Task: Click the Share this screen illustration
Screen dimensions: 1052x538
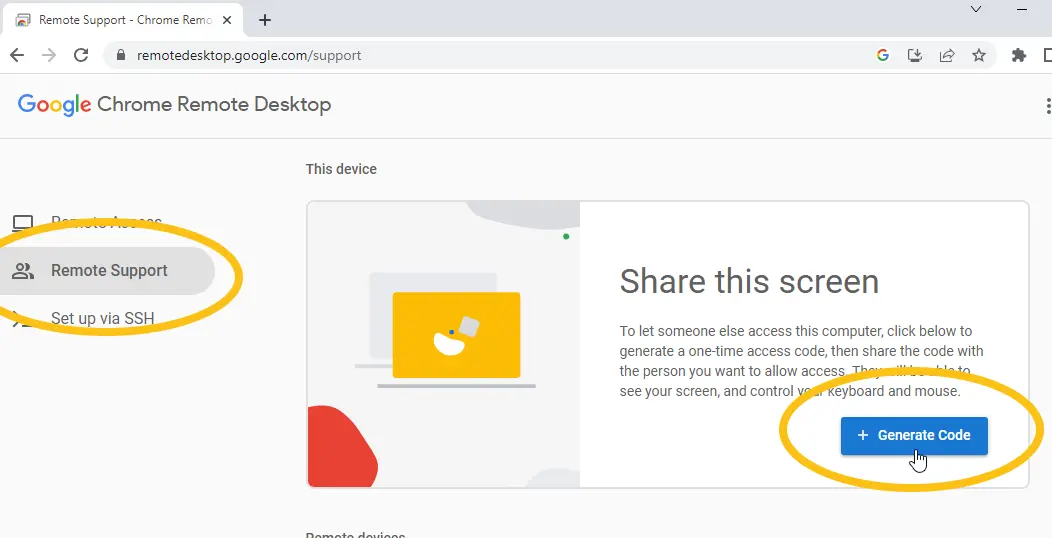Action: click(x=443, y=344)
